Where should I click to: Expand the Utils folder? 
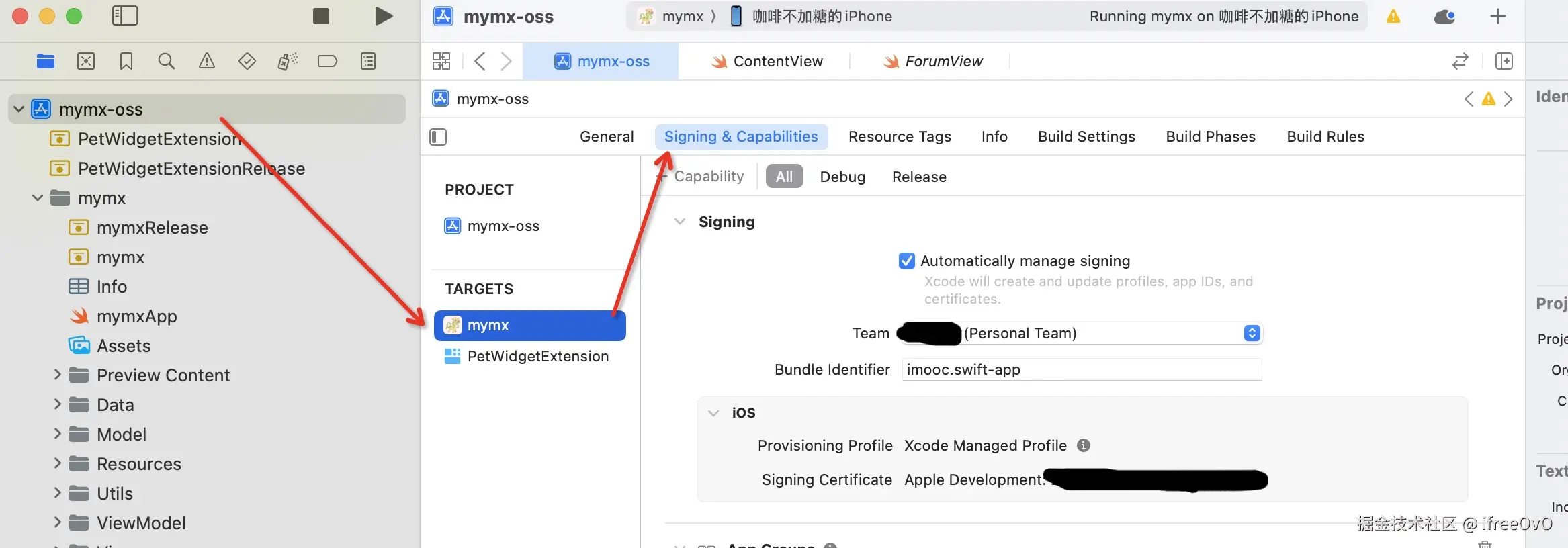[57, 493]
